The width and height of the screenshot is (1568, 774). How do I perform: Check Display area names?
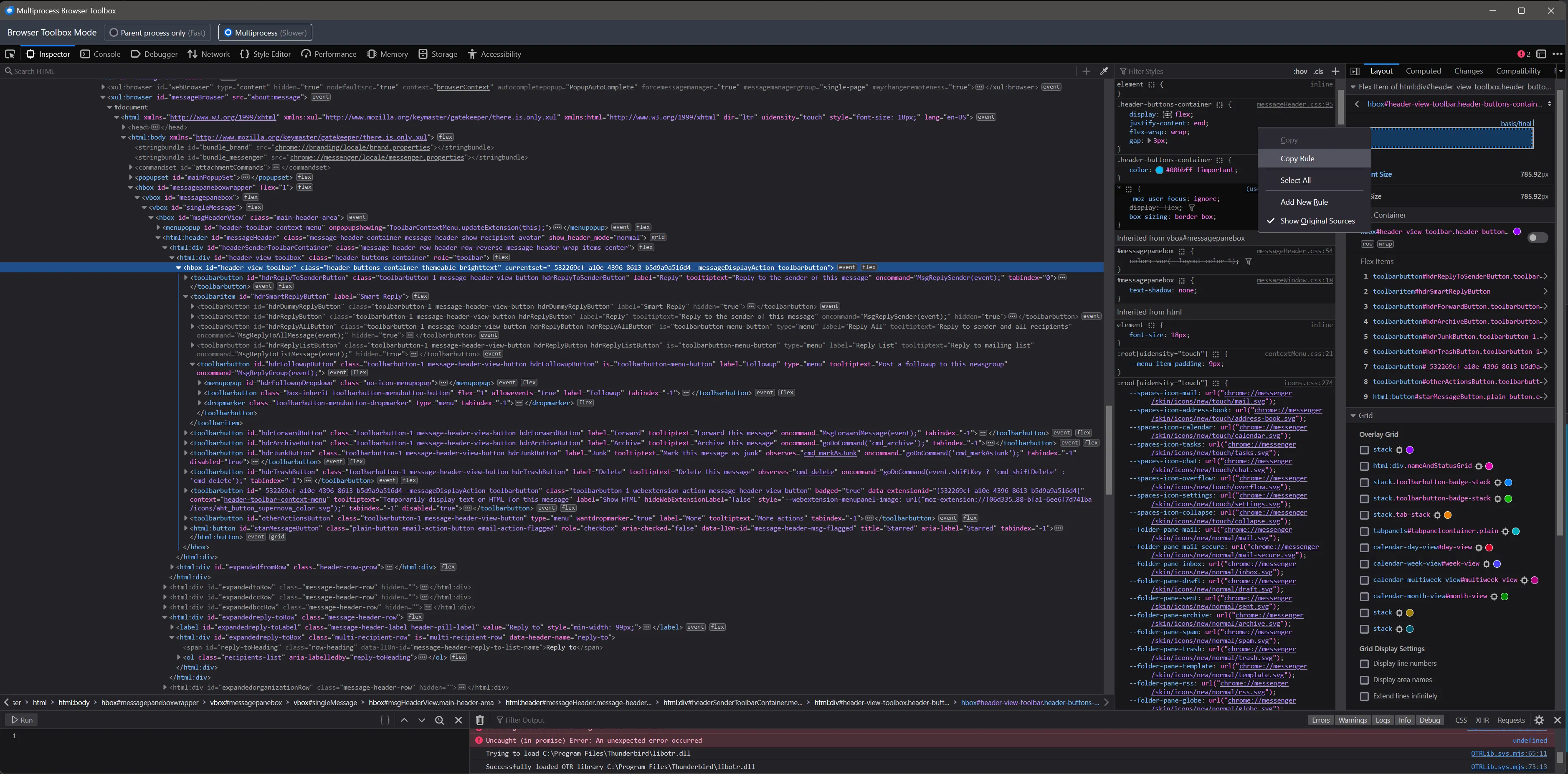coord(1364,680)
